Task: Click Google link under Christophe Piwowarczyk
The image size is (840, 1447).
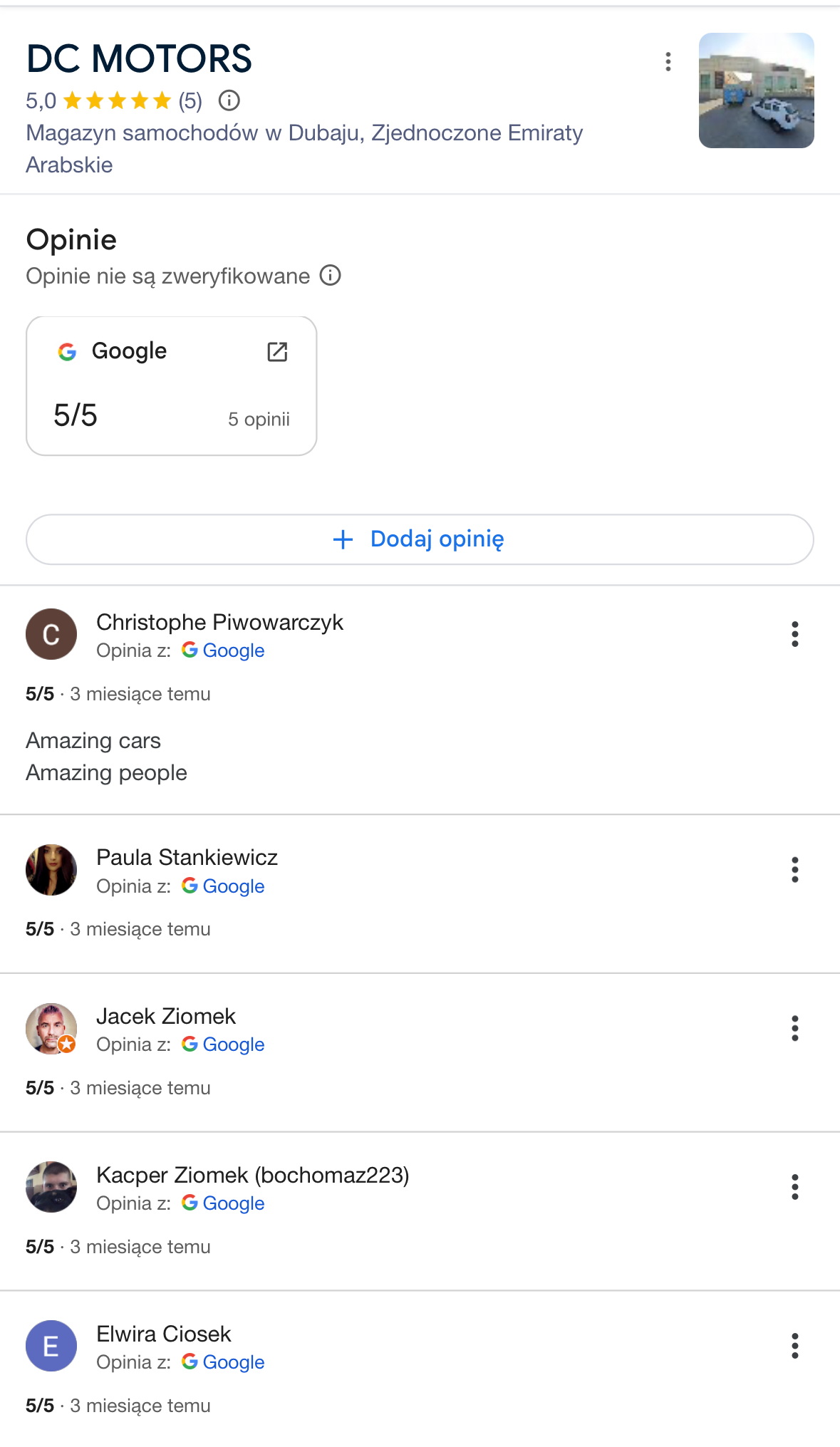Action: (233, 650)
